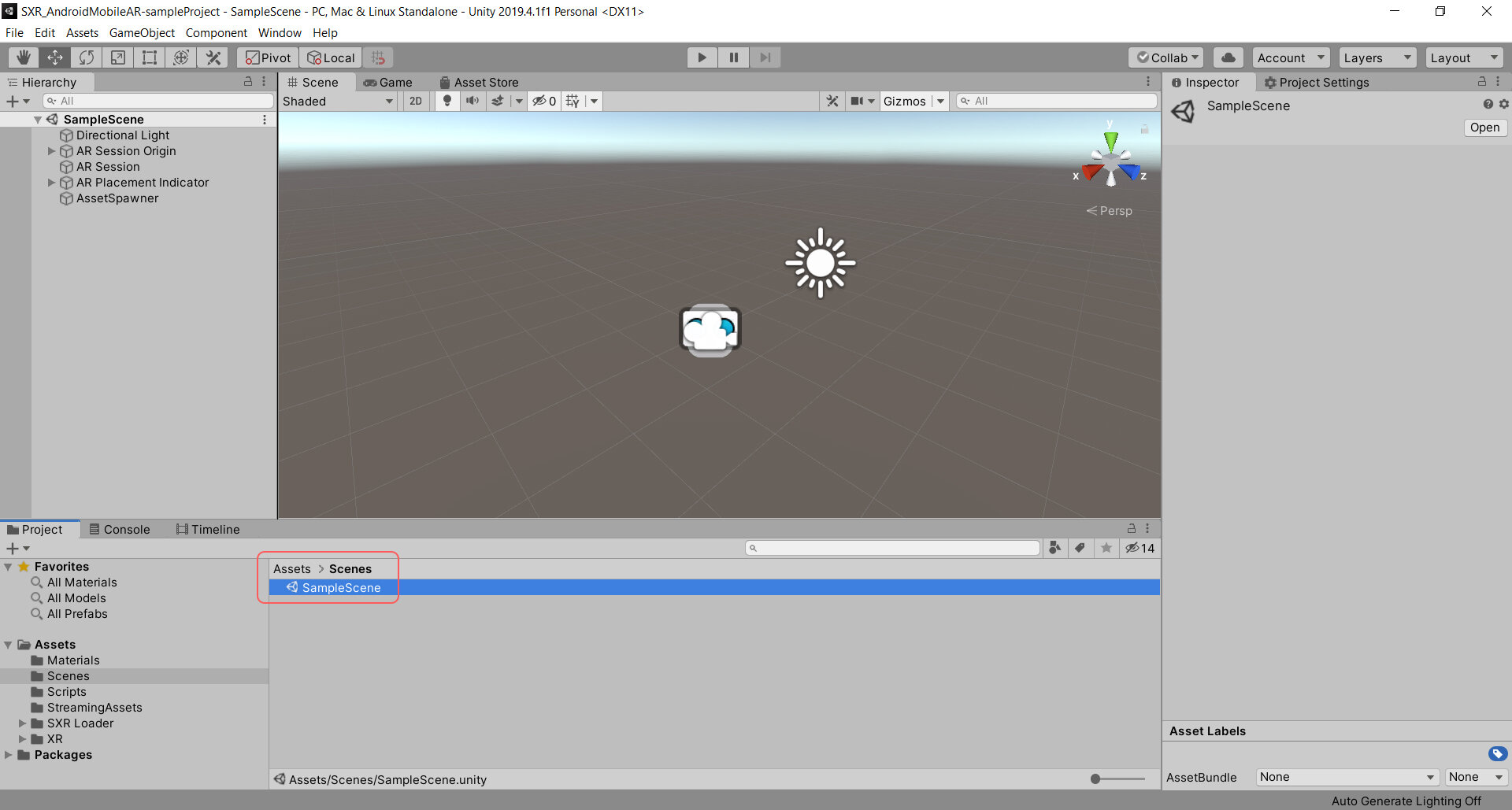Open the Component menu
Screen dimensions: 1512x810
coord(216,32)
